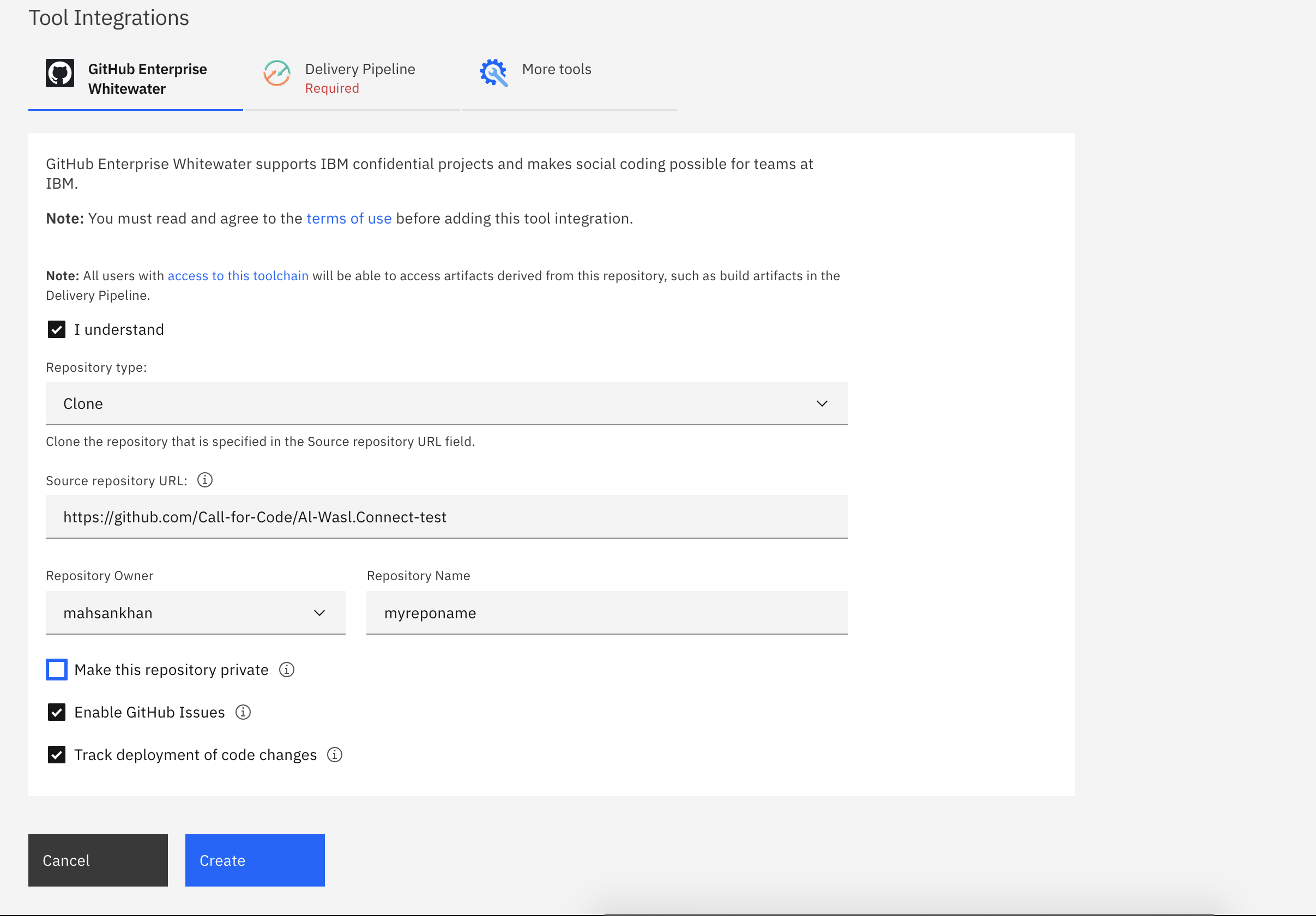The width and height of the screenshot is (1316, 916).
Task: Open the terms of use link
Action: (x=348, y=219)
